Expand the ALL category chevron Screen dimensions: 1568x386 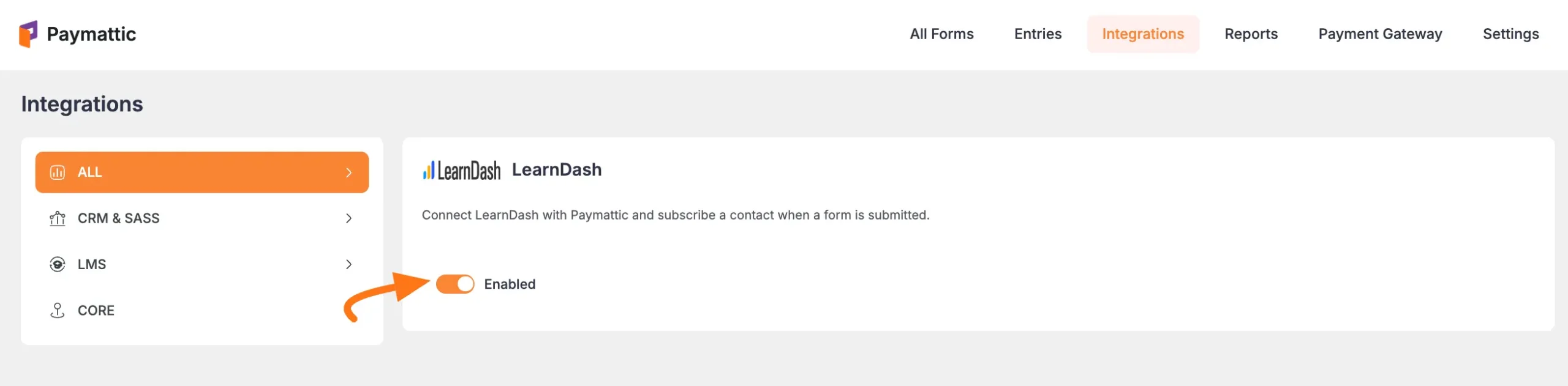(x=349, y=172)
